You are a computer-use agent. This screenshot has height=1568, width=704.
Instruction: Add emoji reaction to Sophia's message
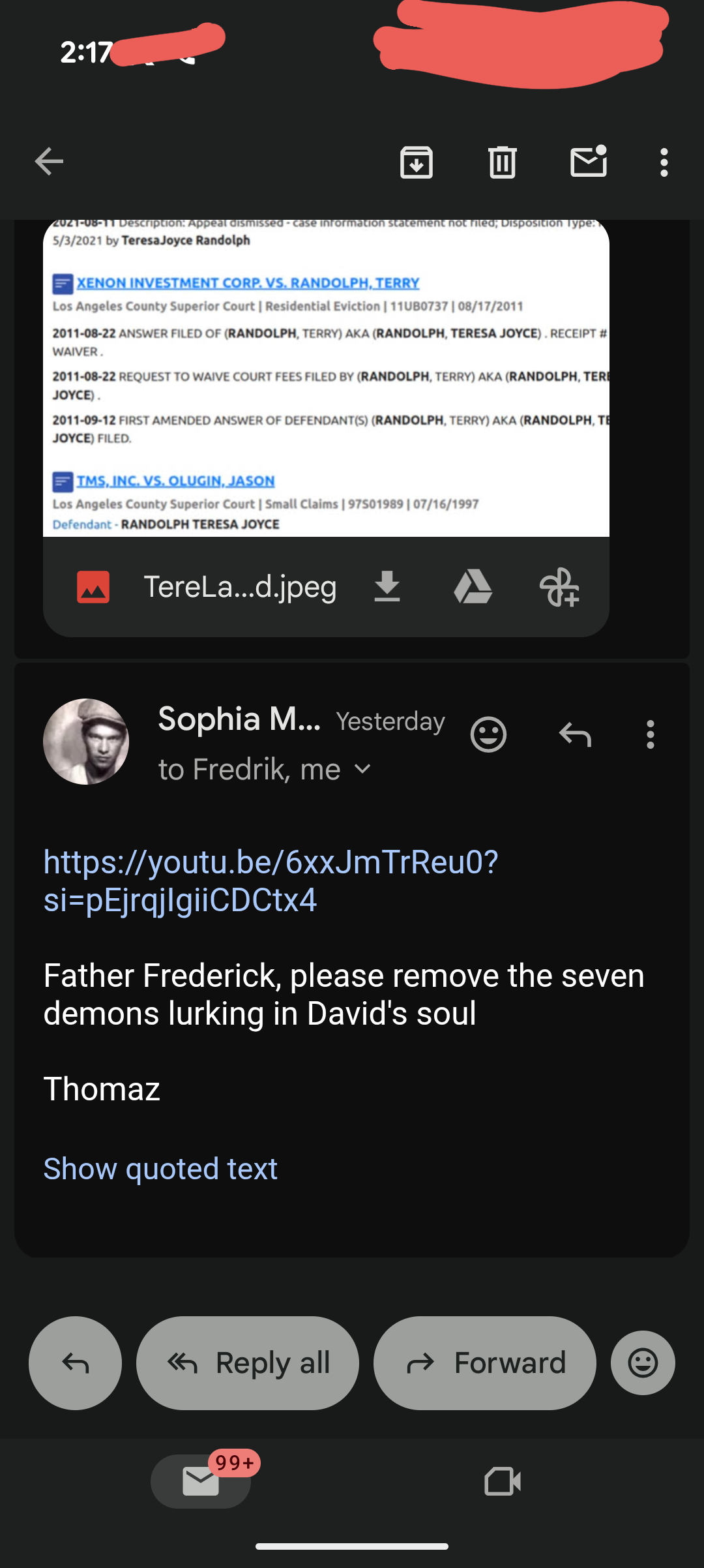488,735
